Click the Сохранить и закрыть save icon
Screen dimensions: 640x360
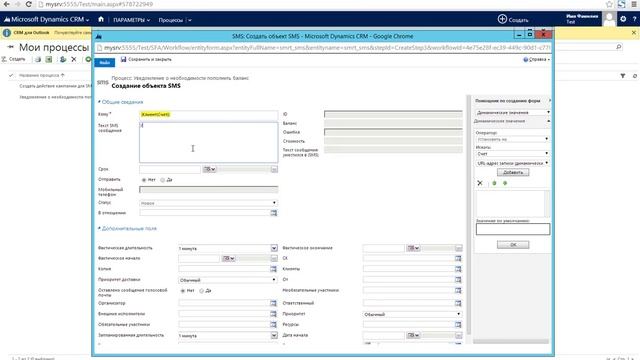[123, 60]
